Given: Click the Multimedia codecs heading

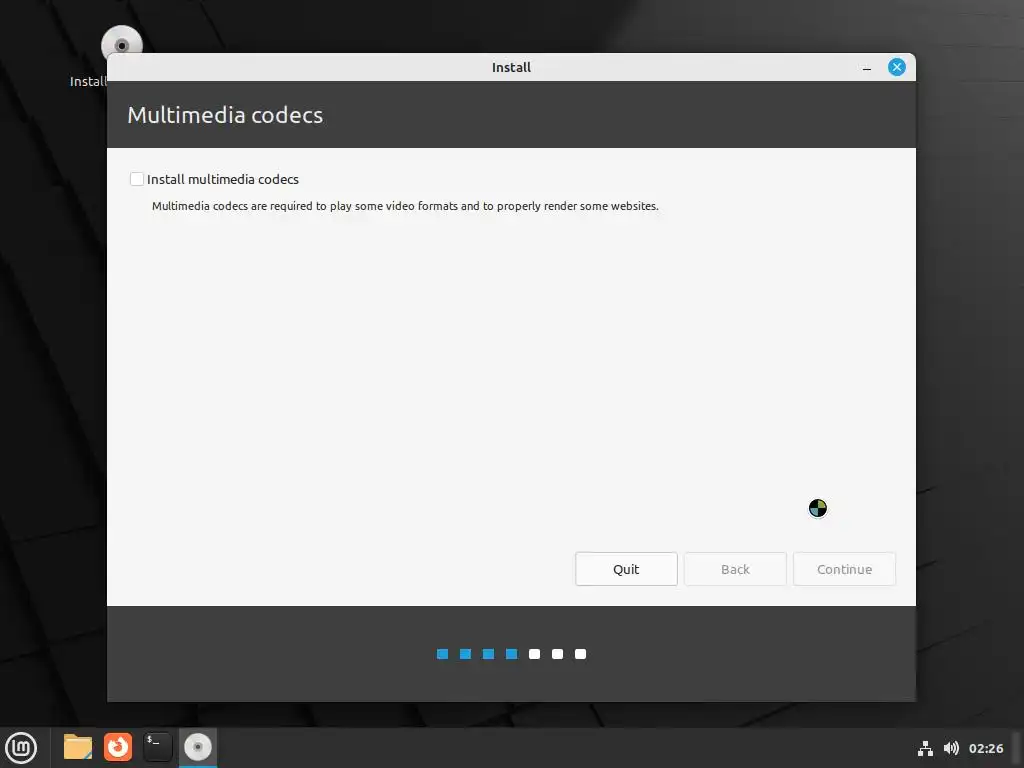Looking at the screenshot, I should tap(225, 115).
